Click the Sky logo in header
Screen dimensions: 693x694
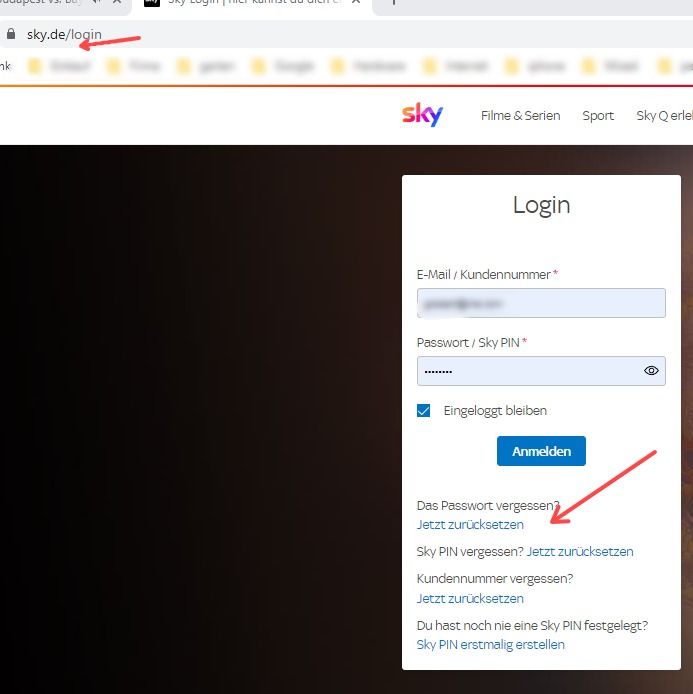[422, 115]
